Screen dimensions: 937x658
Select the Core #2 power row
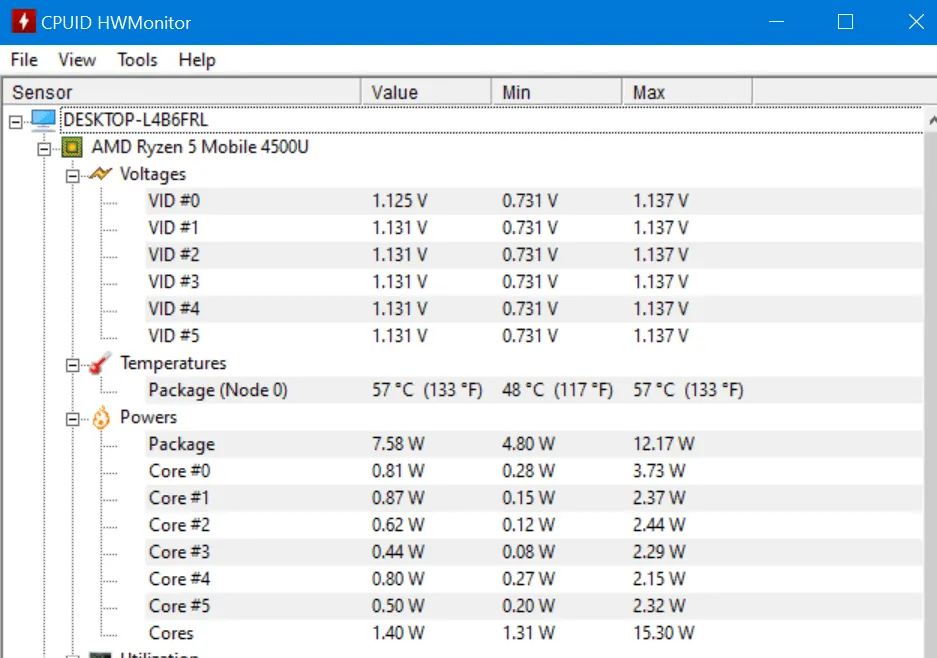pos(534,525)
